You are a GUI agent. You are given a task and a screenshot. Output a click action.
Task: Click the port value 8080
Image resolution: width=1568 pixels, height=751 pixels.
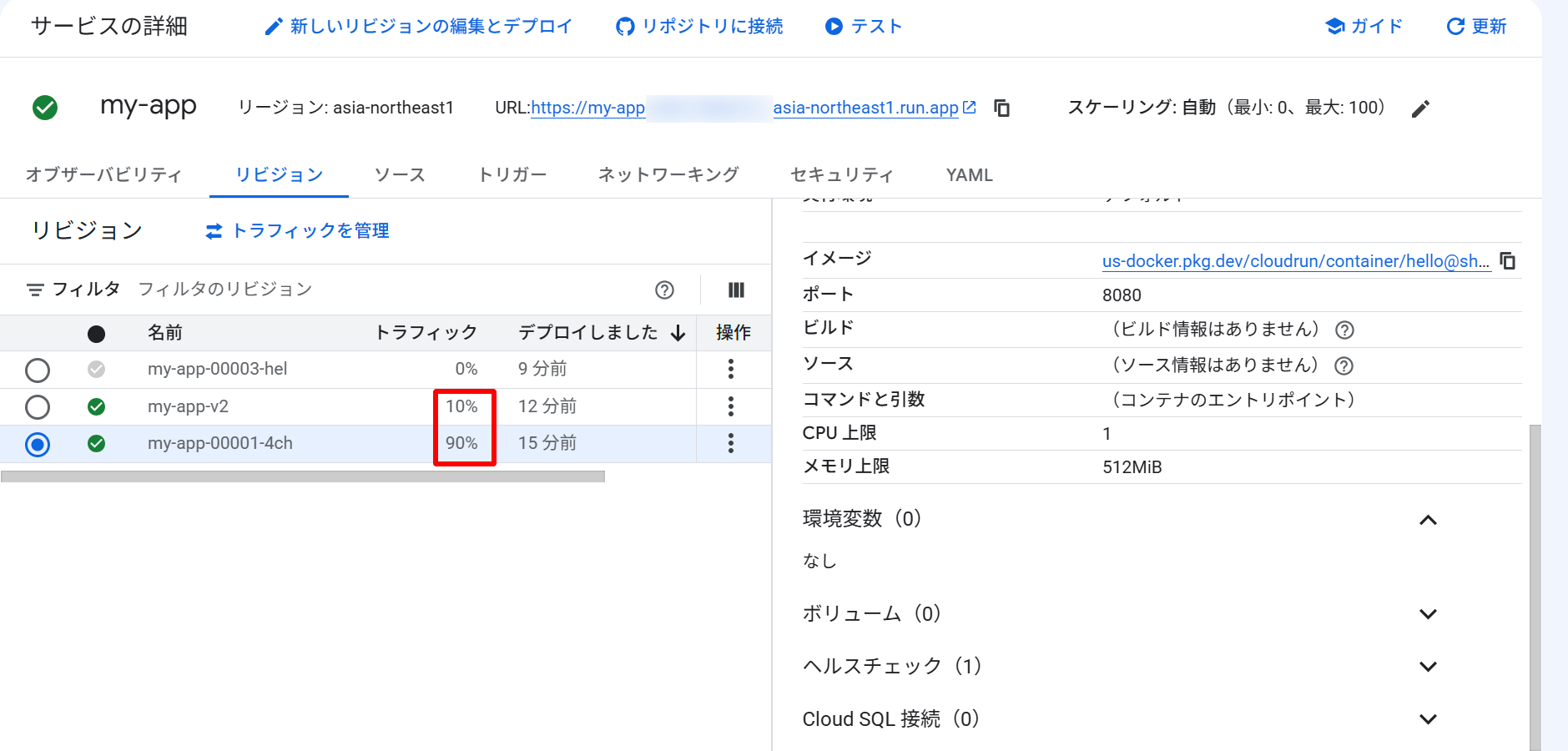pos(1122,295)
